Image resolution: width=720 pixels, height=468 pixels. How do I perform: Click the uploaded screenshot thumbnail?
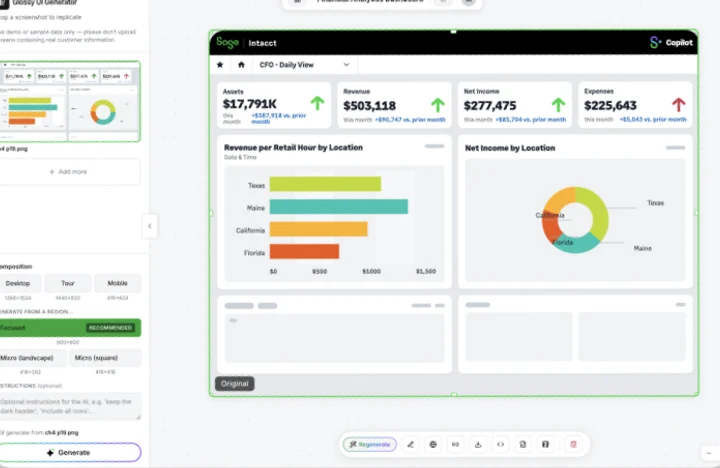[x=70, y=101]
